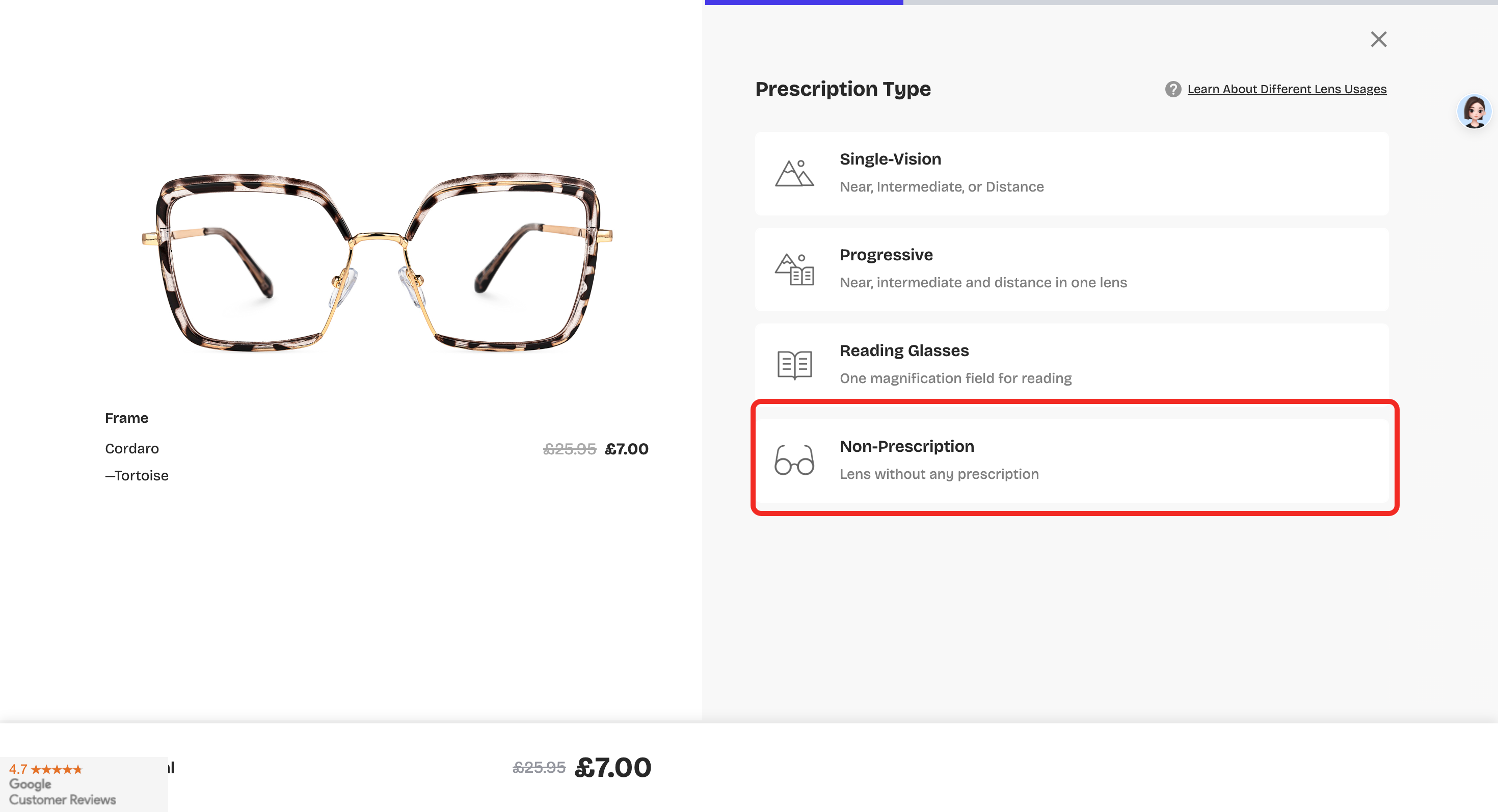Close the Prescription Type panel
Image resolution: width=1498 pixels, height=812 pixels.
coord(1378,40)
